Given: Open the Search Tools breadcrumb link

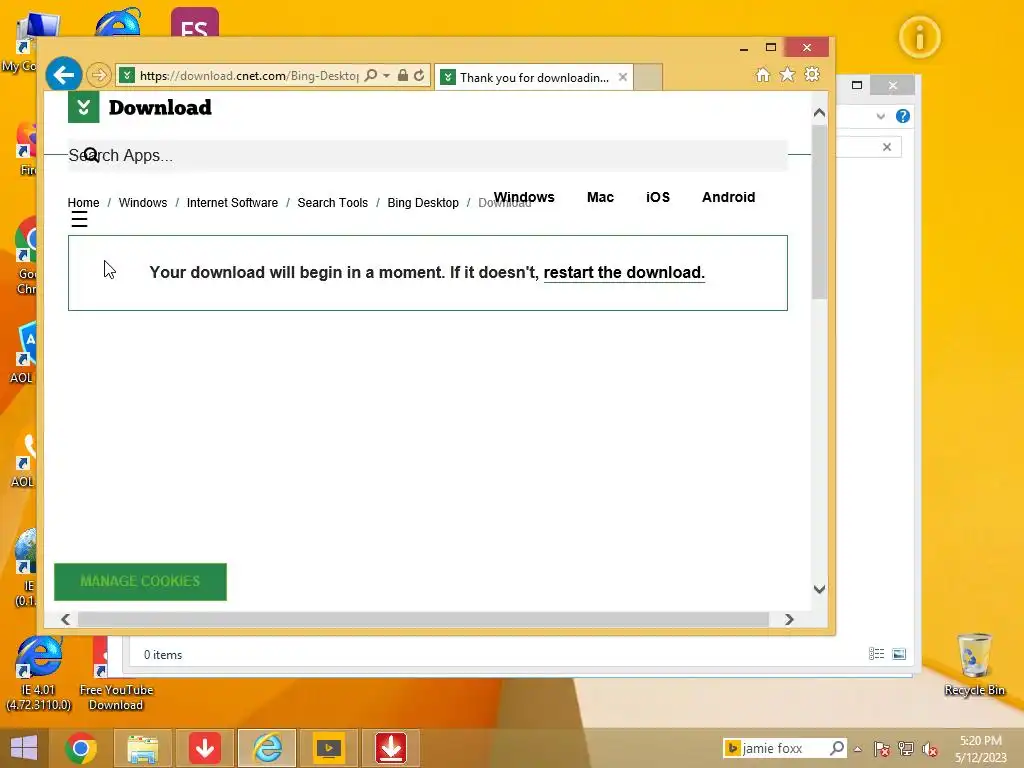Looking at the screenshot, I should point(332,202).
